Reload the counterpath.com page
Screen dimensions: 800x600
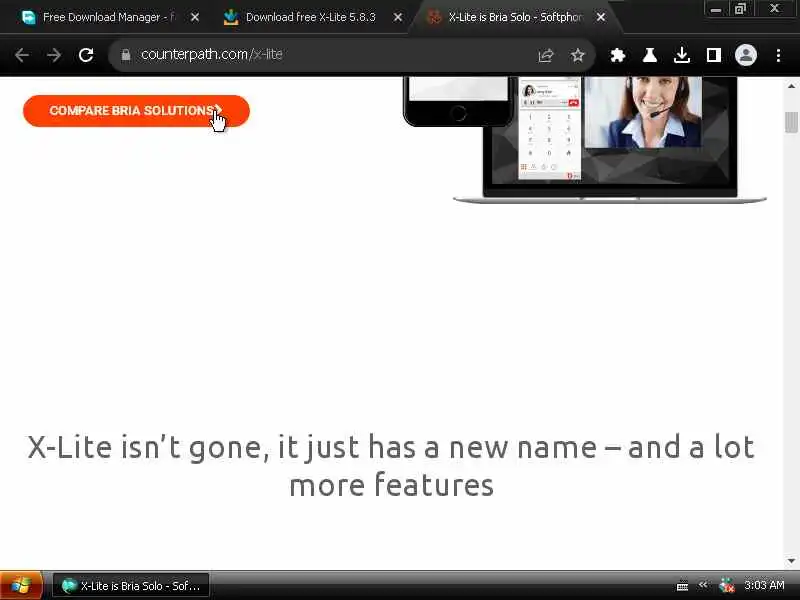[86, 55]
